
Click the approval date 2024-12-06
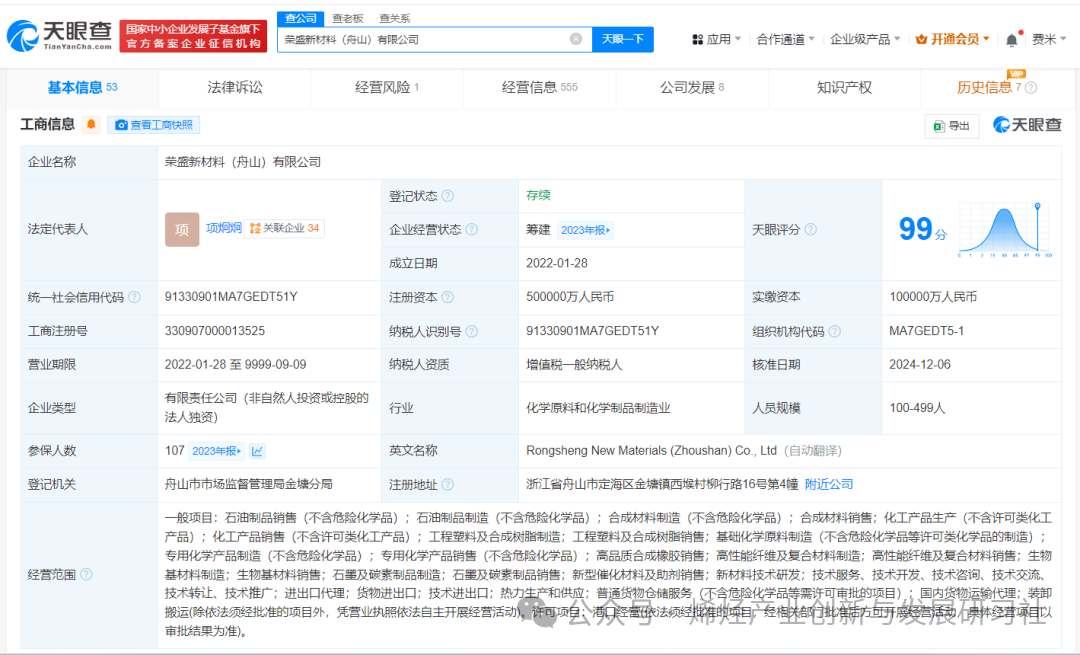[x=920, y=364]
